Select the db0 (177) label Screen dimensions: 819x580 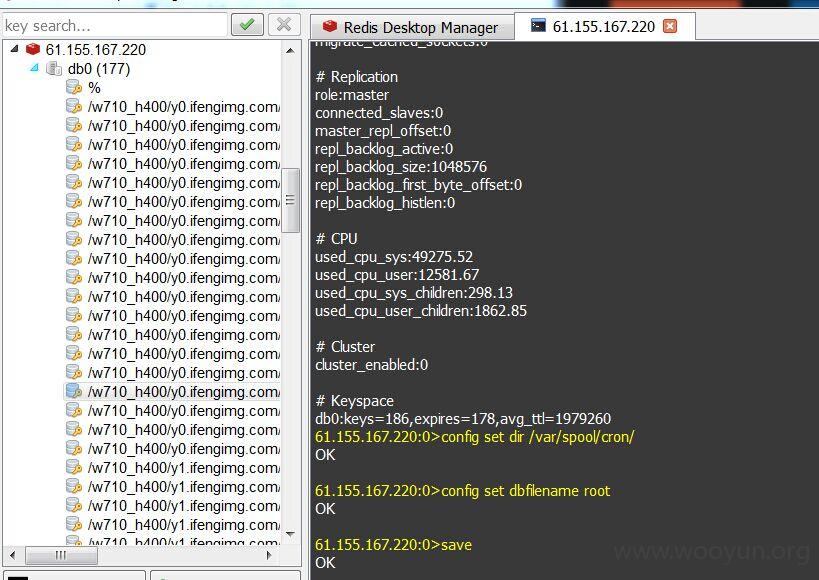99,69
